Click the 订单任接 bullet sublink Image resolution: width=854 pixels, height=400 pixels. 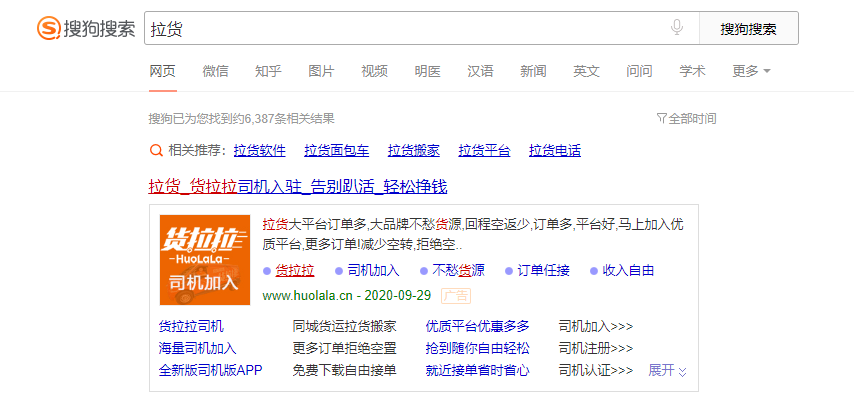(544, 270)
